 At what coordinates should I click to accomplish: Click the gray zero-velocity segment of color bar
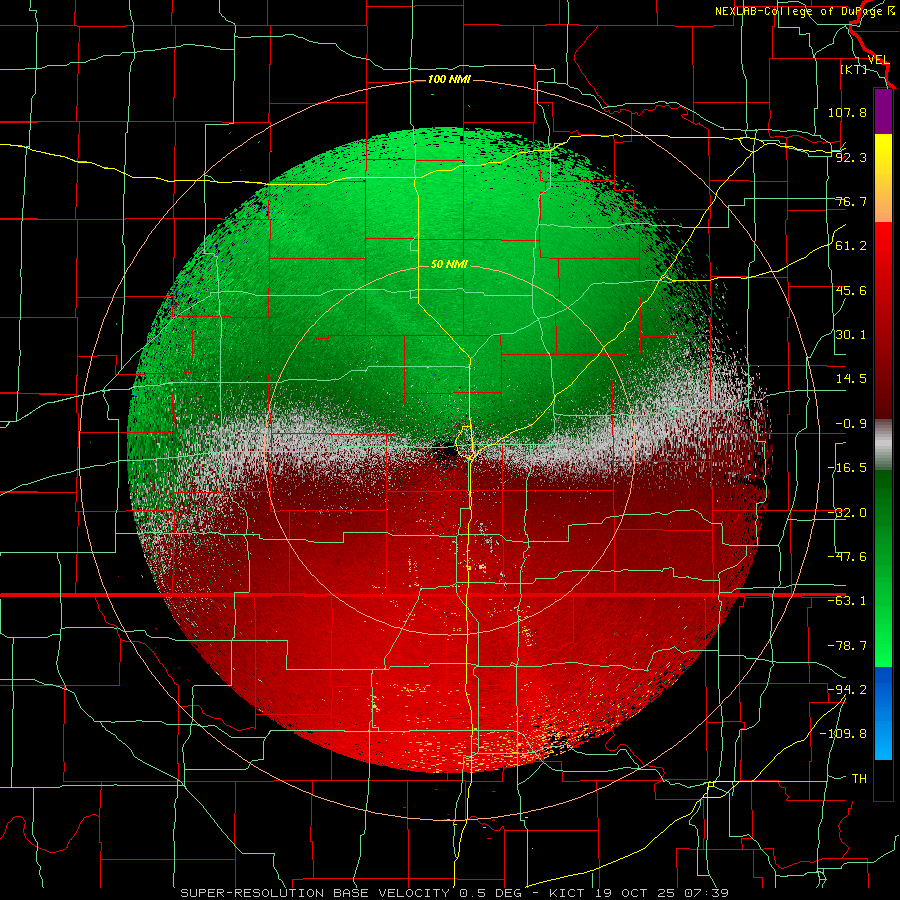[883, 445]
